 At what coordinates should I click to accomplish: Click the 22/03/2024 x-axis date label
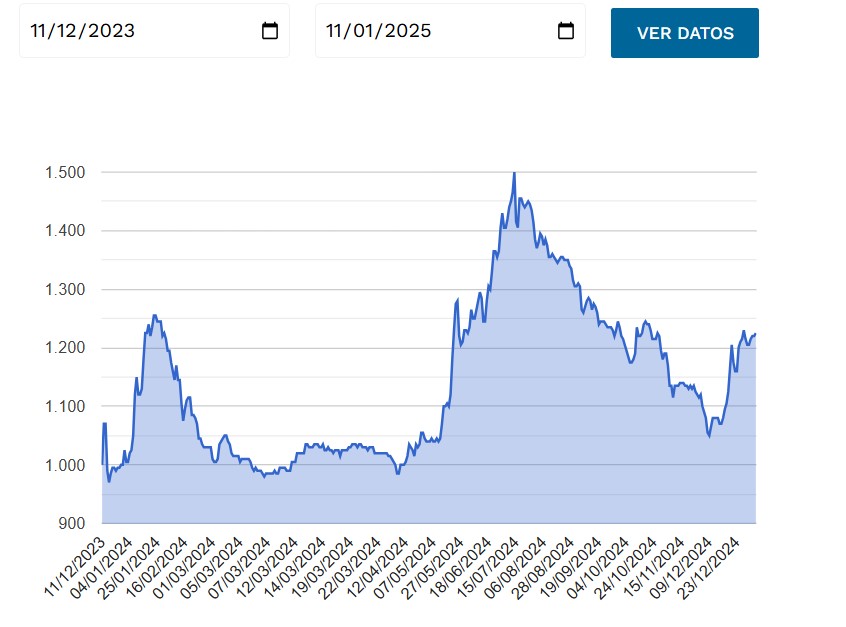(350, 567)
